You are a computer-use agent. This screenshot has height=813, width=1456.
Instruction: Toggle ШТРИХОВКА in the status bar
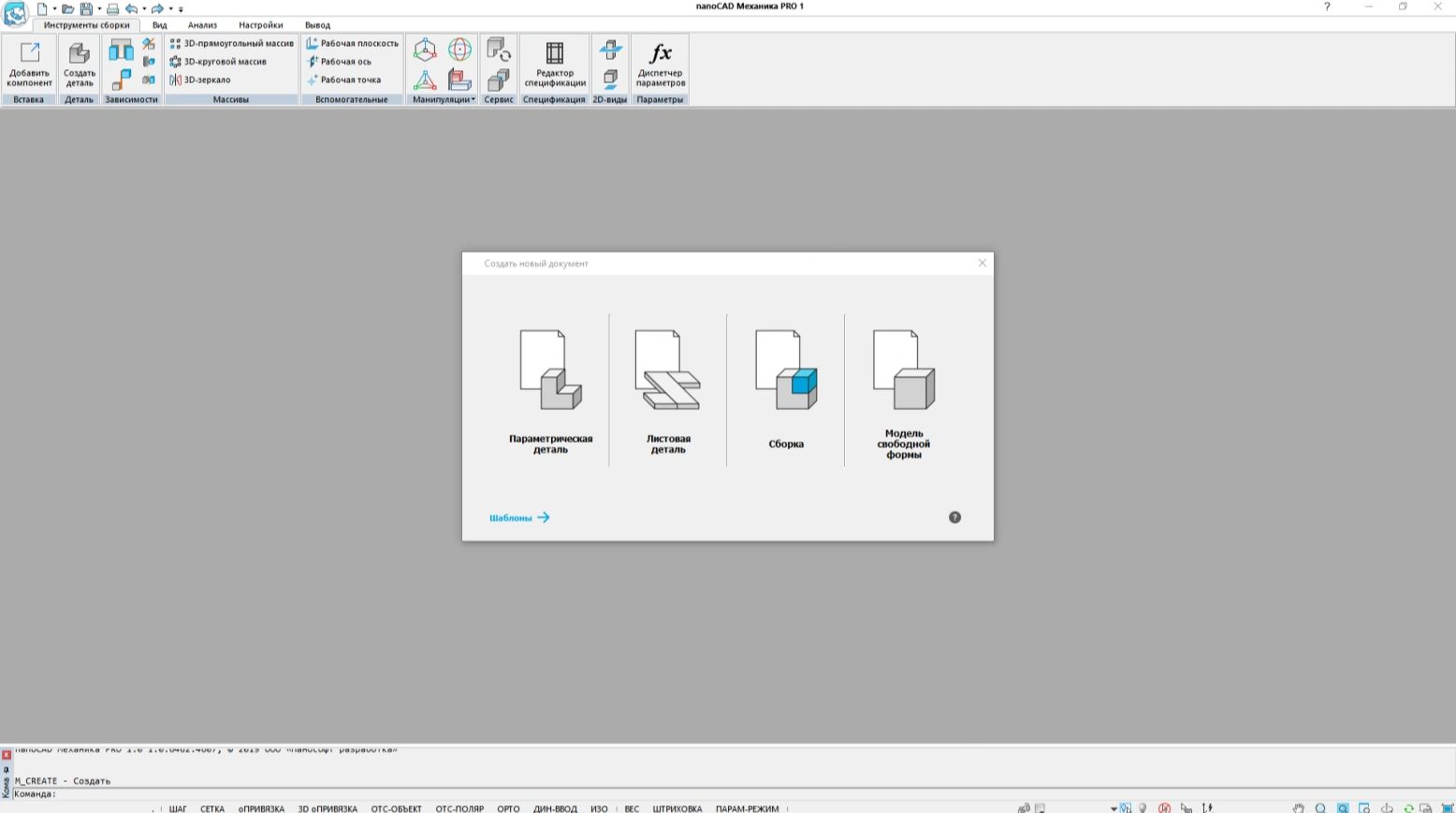coord(677,808)
